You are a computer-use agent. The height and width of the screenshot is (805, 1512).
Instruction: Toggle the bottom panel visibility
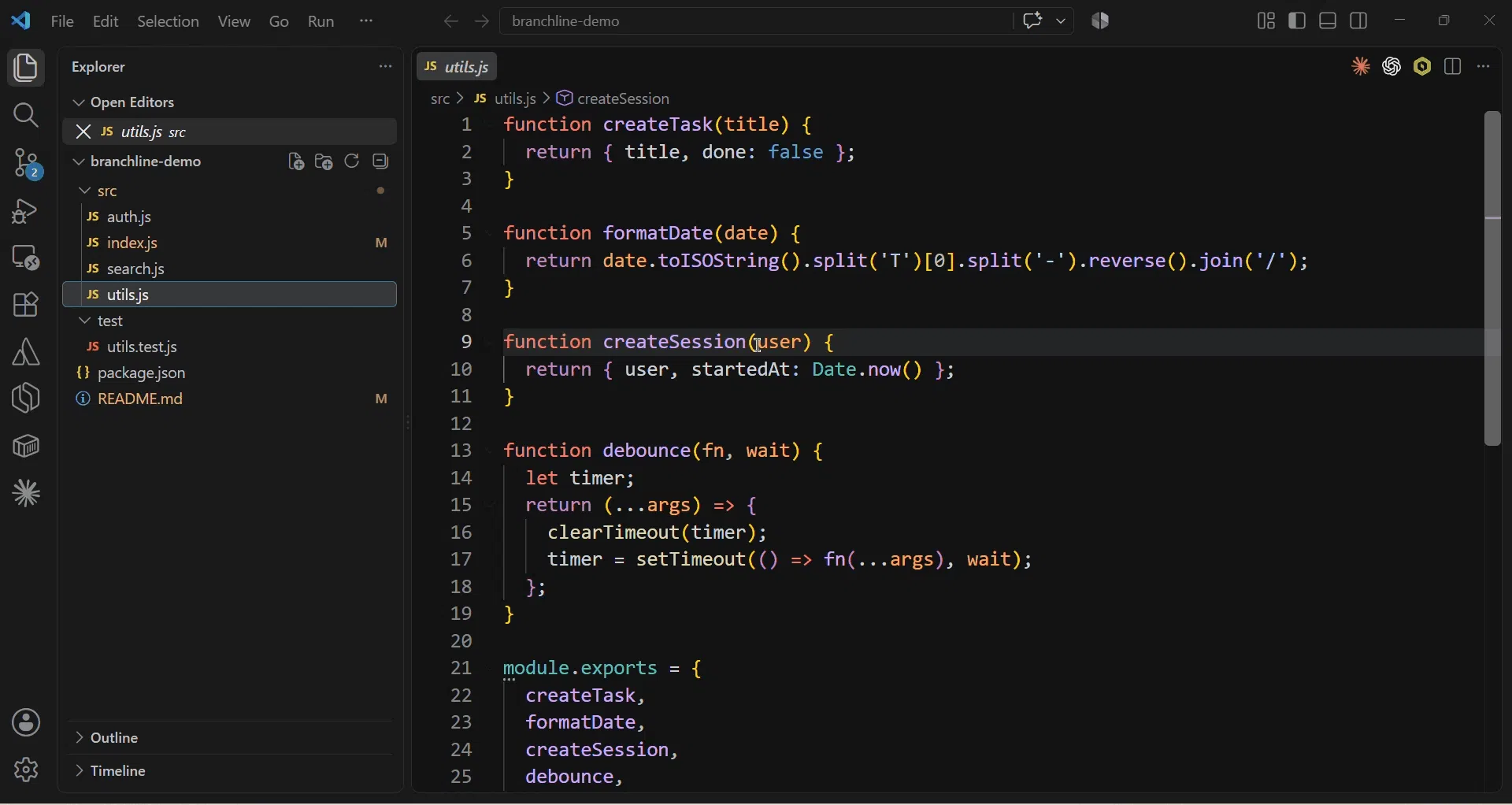pos(1329,21)
